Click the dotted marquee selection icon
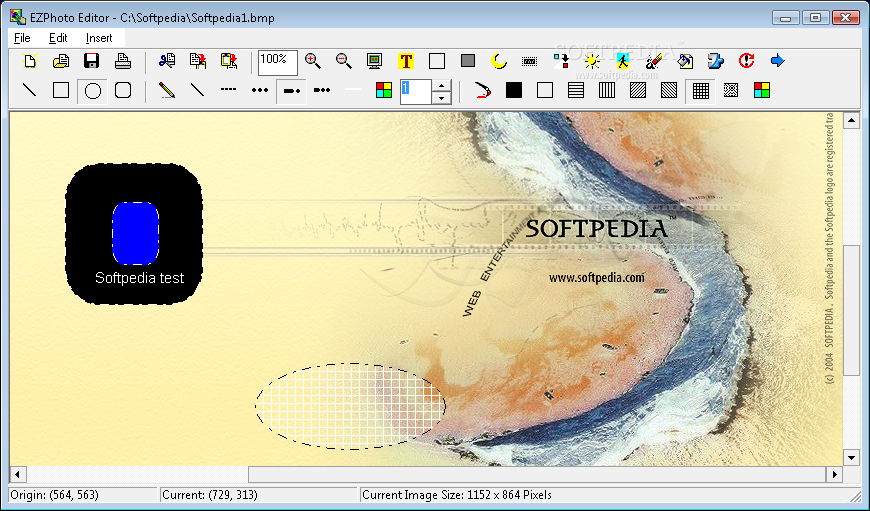 [530, 61]
